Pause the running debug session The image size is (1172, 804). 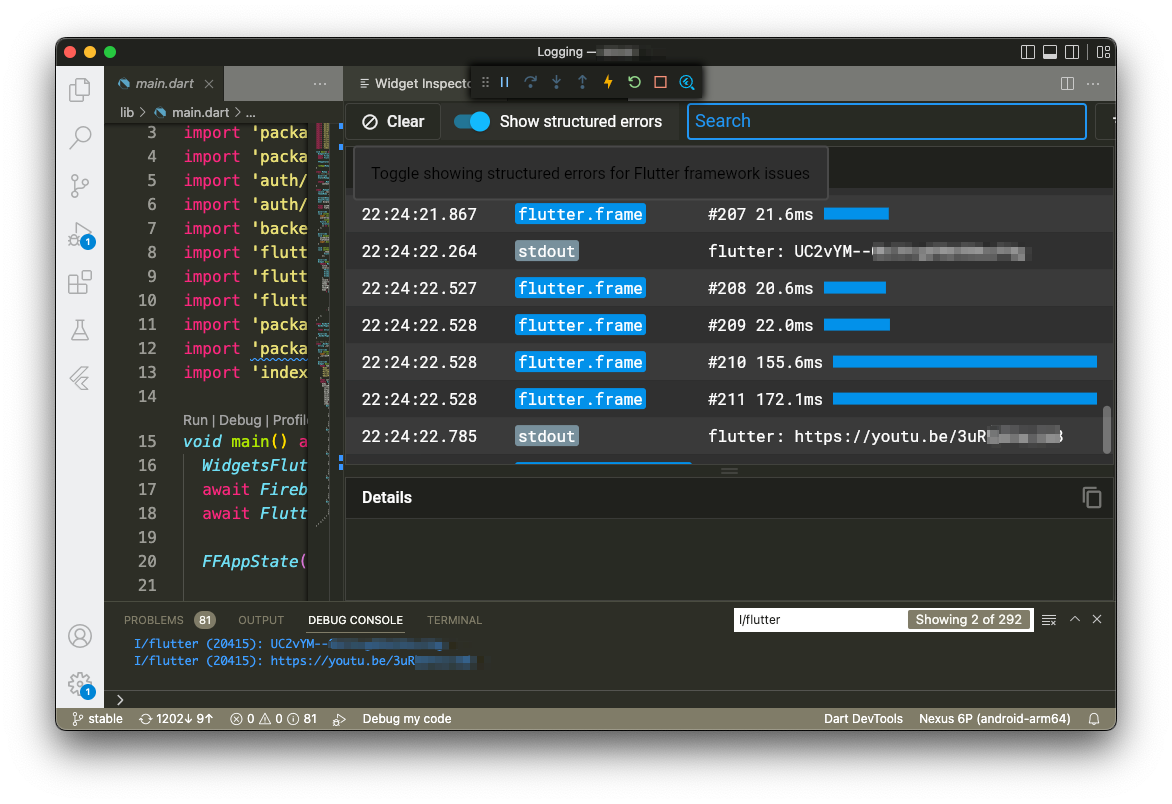505,83
